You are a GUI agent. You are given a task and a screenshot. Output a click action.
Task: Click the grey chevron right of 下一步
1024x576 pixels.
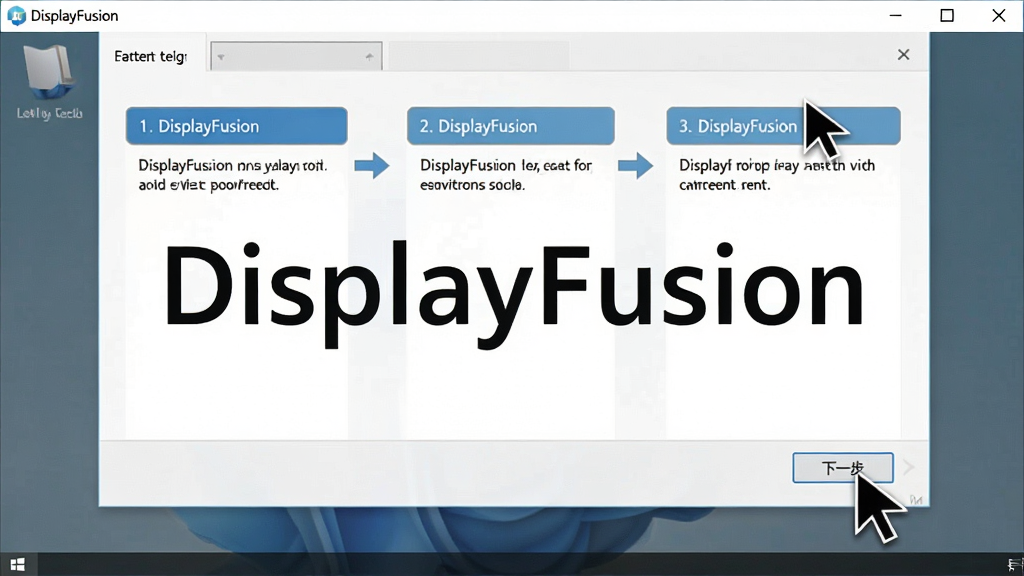(908, 468)
